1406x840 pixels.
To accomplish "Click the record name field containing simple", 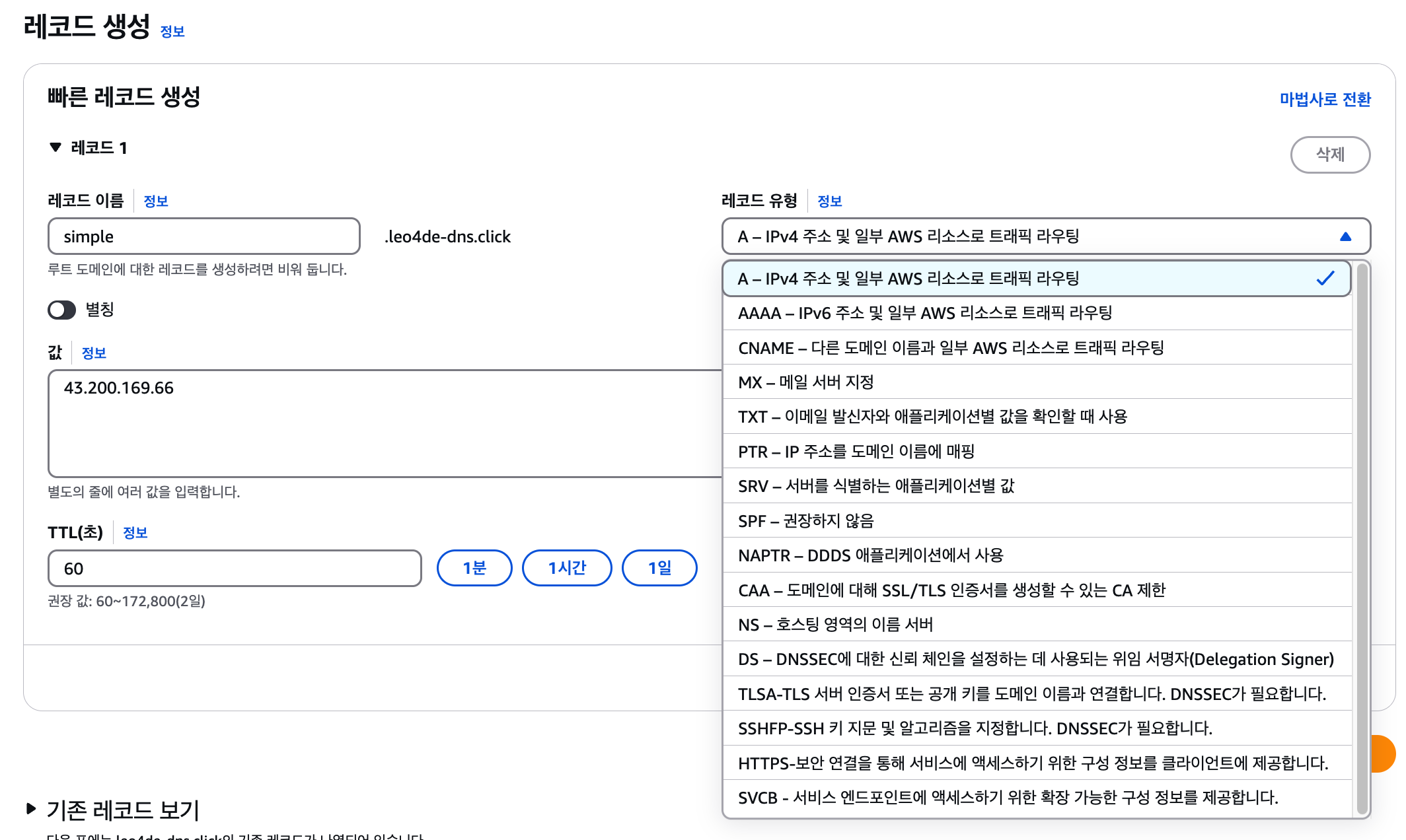I will point(203,236).
